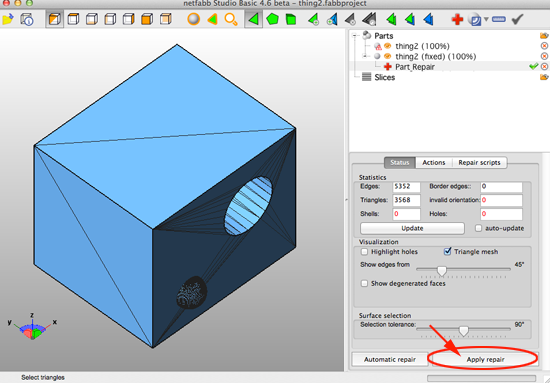This screenshot has height=383, width=550.
Task: Click the green cube shell selection icon
Action: pyautogui.click(x=291, y=19)
